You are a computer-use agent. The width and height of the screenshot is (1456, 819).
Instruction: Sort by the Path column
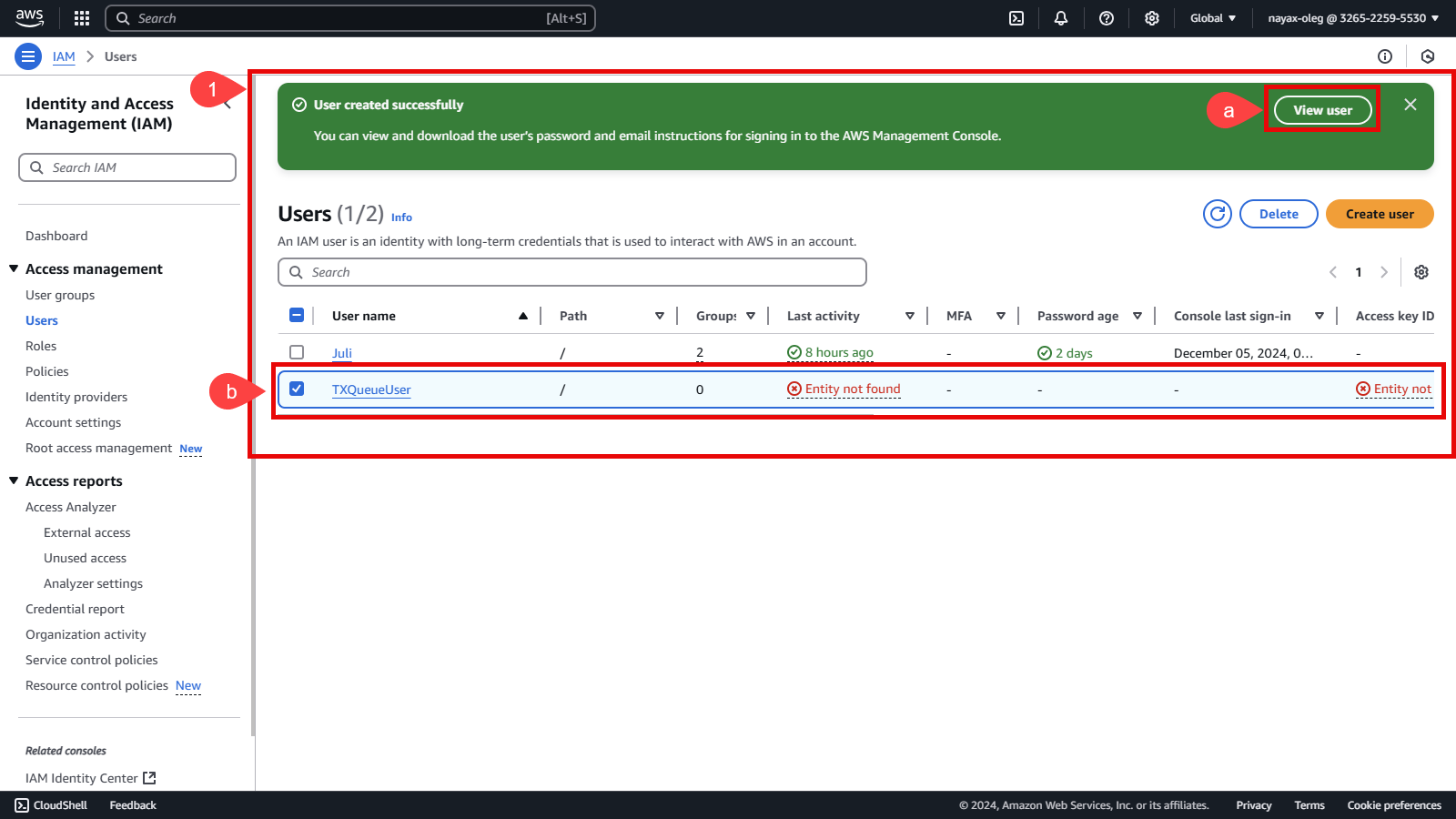[x=660, y=316]
